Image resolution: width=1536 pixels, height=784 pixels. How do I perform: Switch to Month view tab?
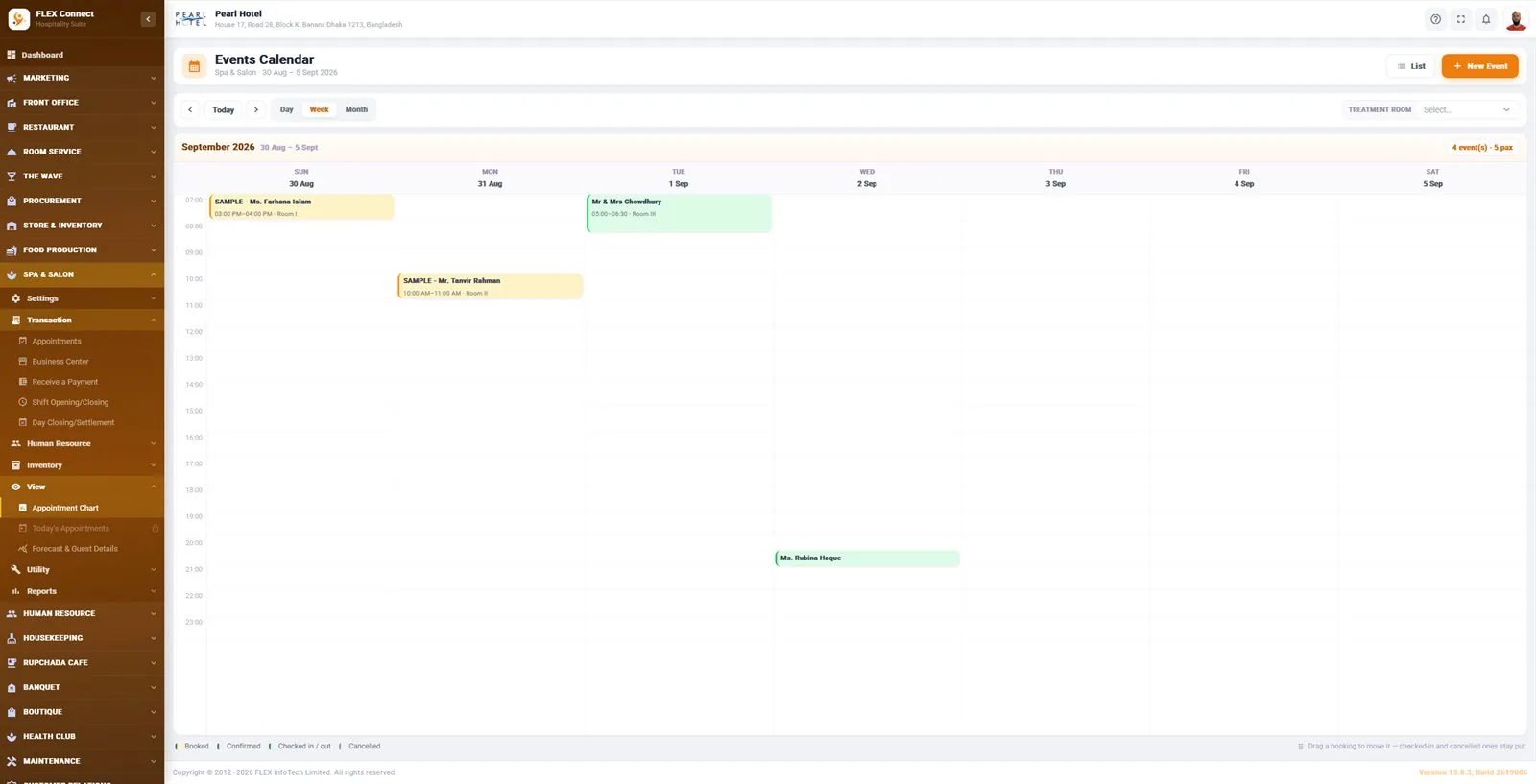(x=356, y=109)
